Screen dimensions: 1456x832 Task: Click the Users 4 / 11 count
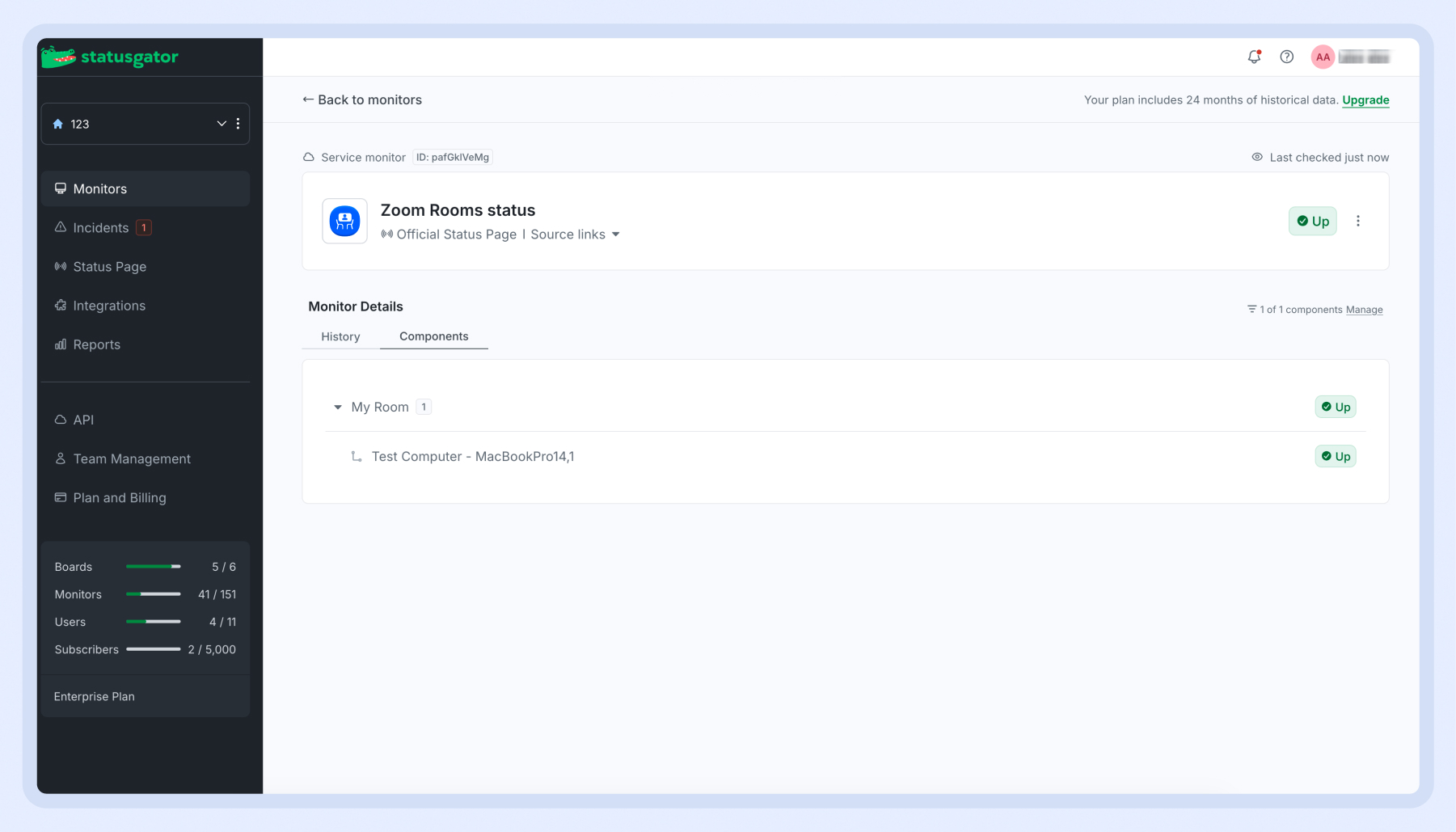223,622
